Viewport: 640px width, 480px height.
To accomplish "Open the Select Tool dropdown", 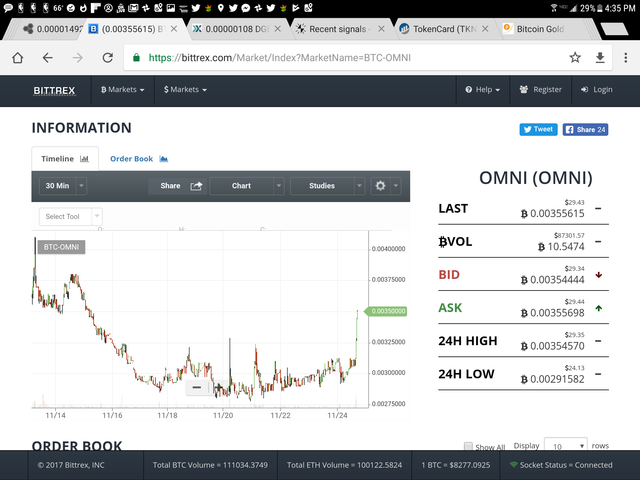I will click(71, 216).
